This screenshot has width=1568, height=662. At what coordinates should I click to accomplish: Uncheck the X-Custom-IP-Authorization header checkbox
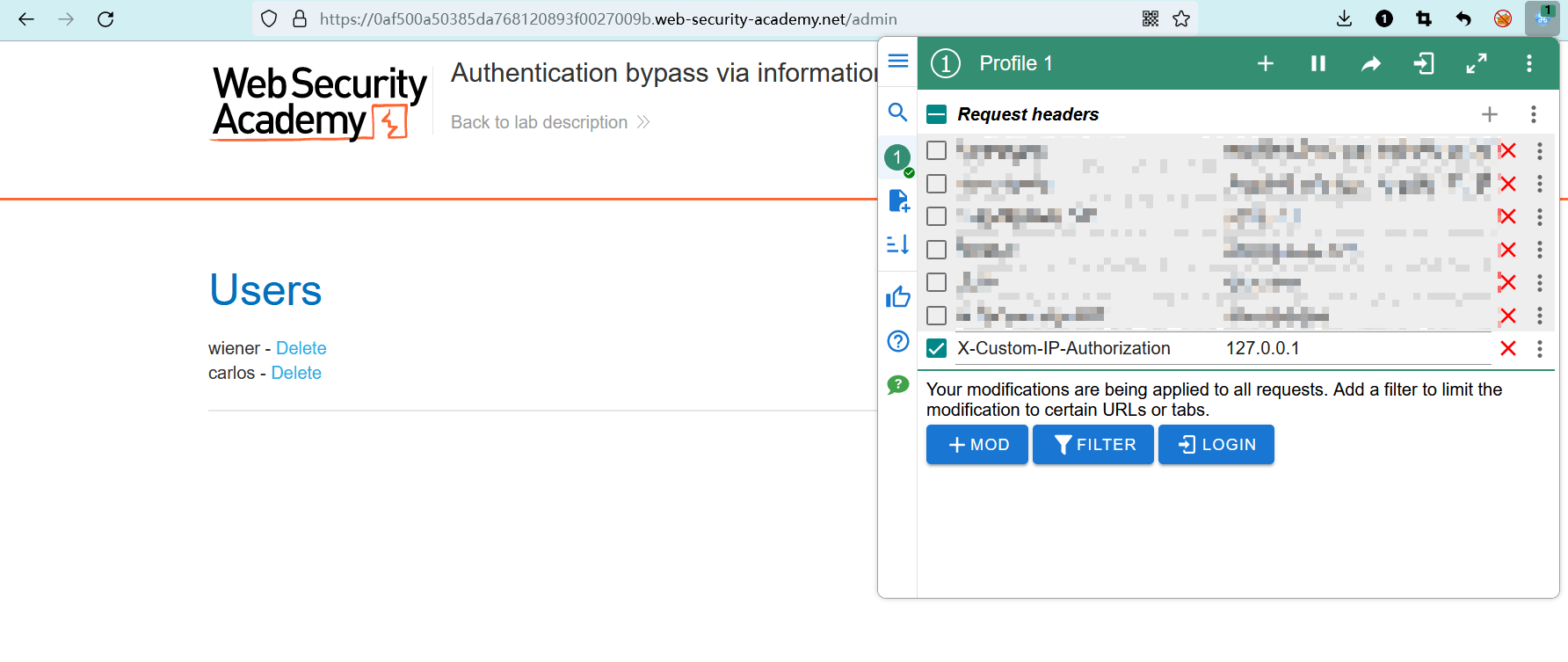coord(937,349)
